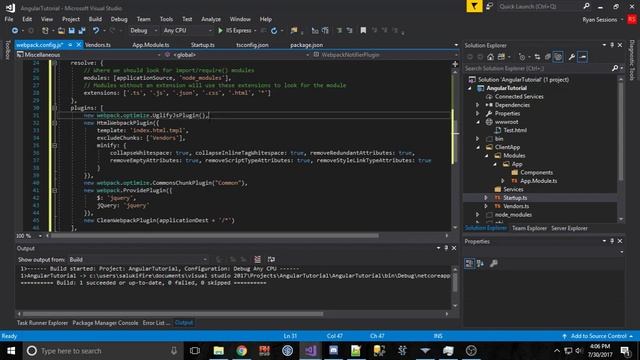The height and width of the screenshot is (360, 640).
Task: Click the Solution Explorer vertical scrollbar
Action: 621,130
